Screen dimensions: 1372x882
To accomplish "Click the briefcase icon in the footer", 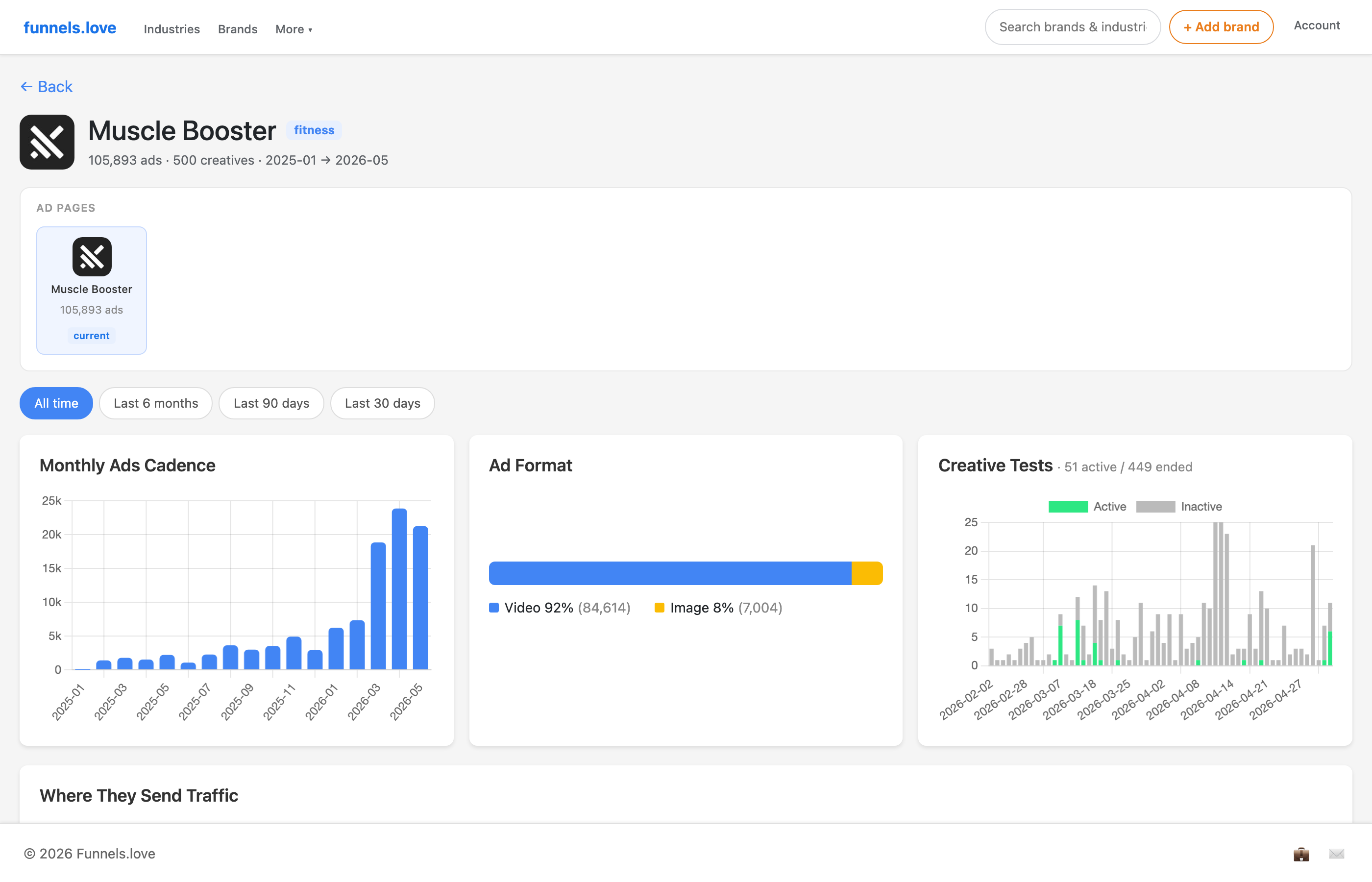I will pos(1301,854).
